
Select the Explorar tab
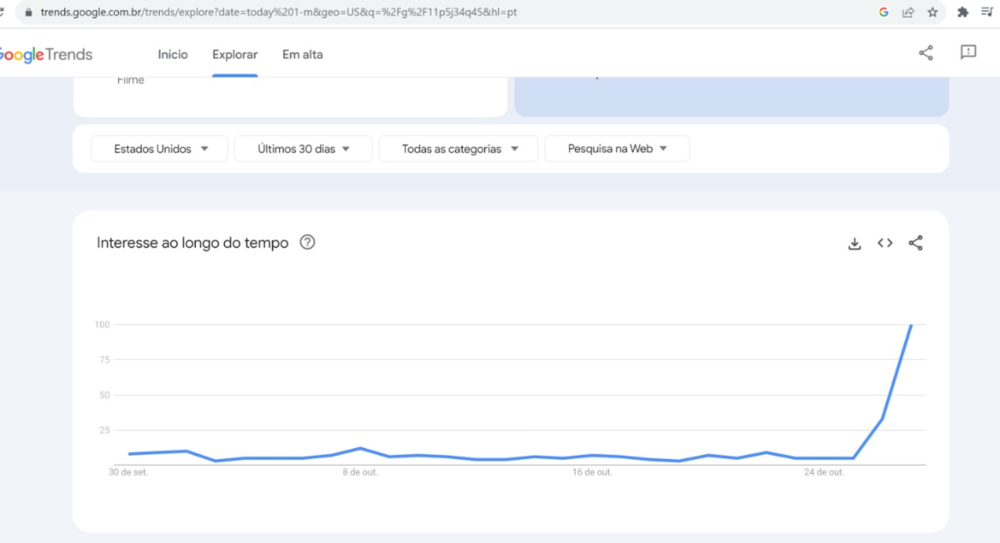[x=235, y=54]
